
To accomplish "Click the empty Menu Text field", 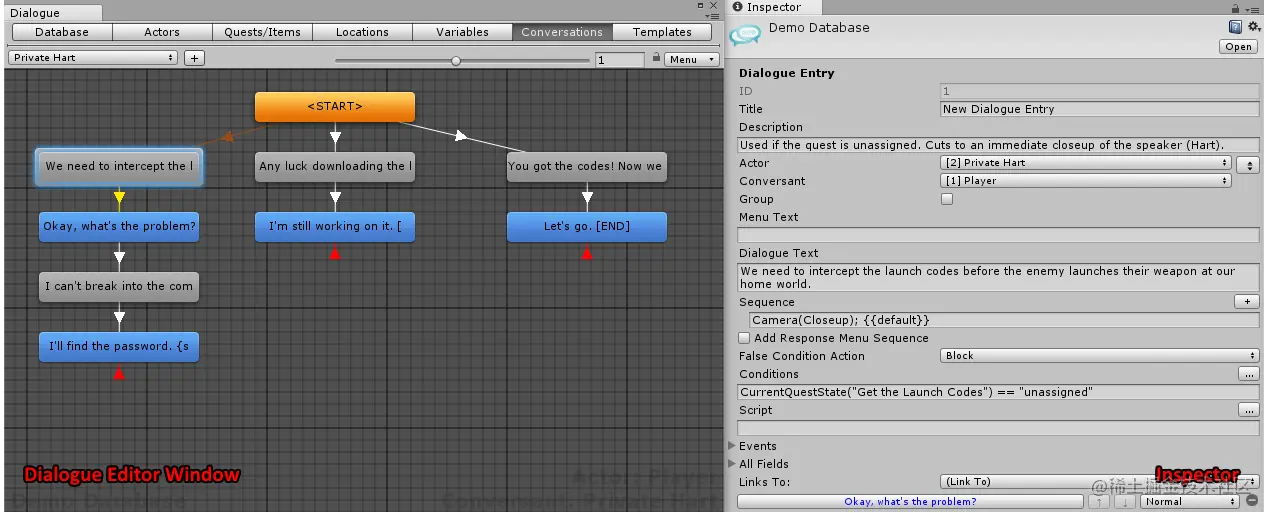I will (998, 235).
